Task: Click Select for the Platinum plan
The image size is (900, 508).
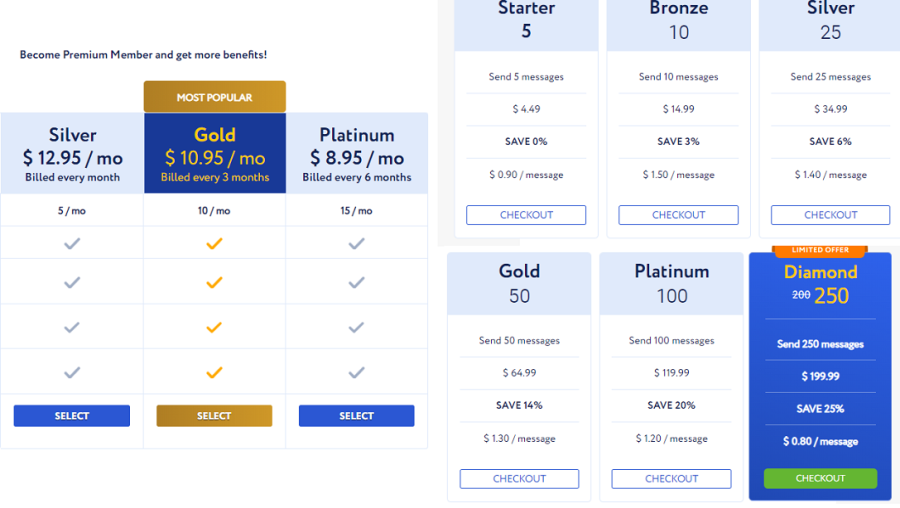Action: [356, 416]
